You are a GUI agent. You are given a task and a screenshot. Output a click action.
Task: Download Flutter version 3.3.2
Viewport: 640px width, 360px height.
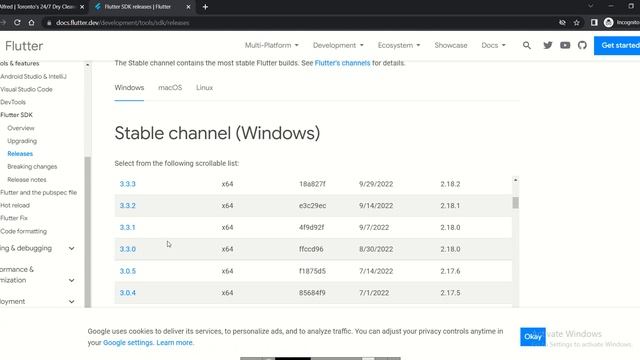point(127,206)
